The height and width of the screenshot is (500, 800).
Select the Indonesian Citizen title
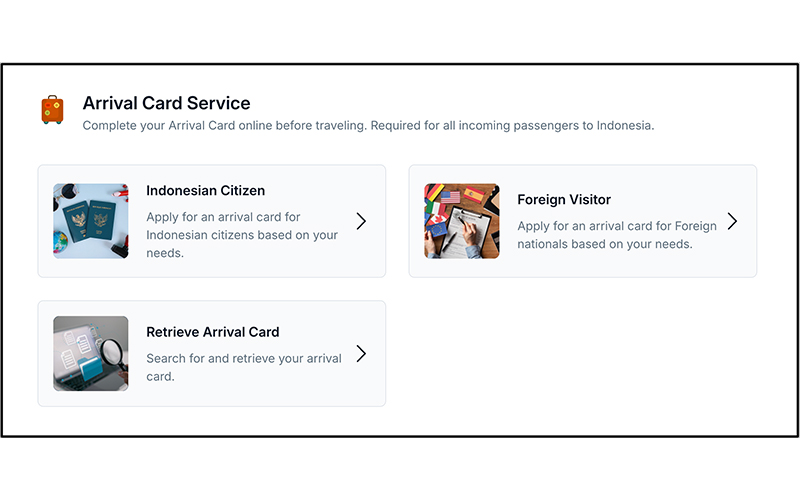(205, 190)
